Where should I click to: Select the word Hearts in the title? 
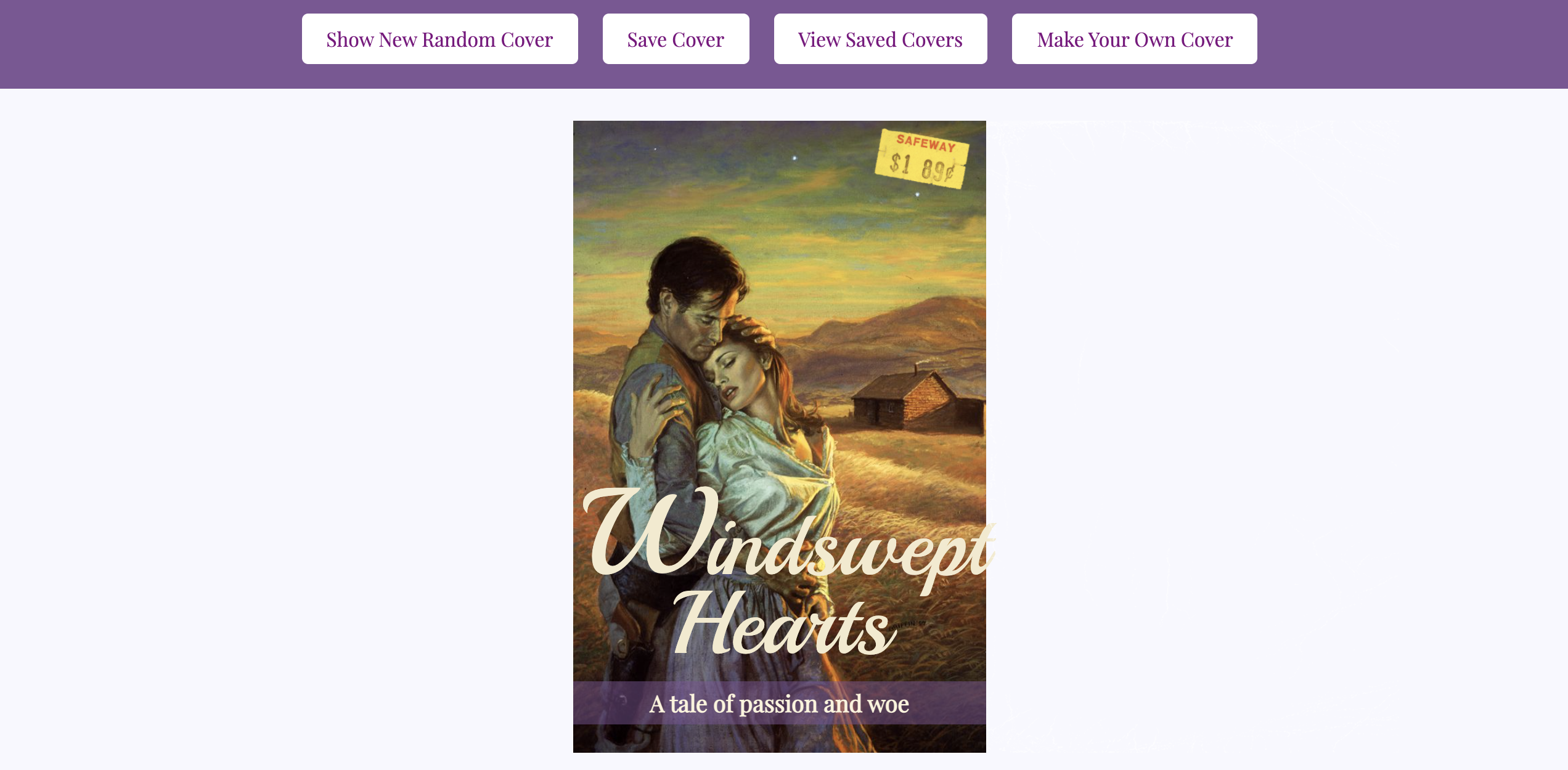[784, 623]
